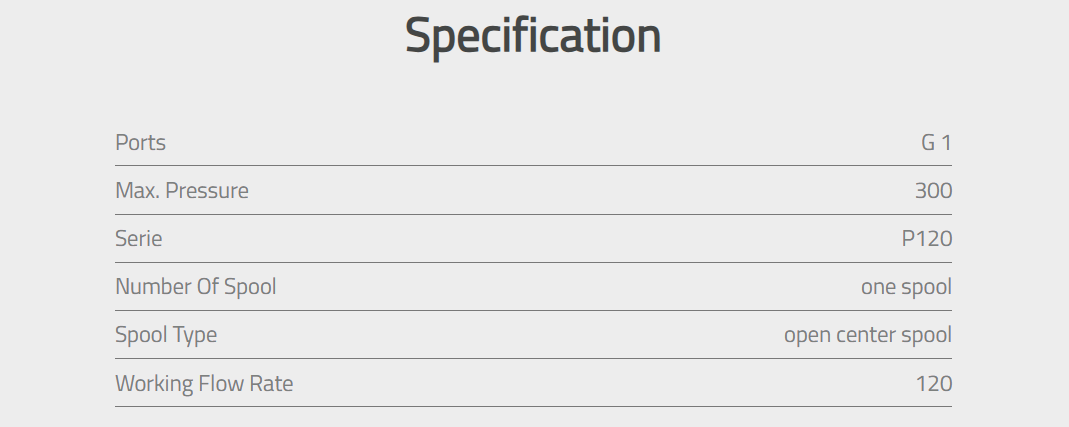This screenshot has width=1069, height=427.
Task: Click the one spool value
Action: coord(906,287)
